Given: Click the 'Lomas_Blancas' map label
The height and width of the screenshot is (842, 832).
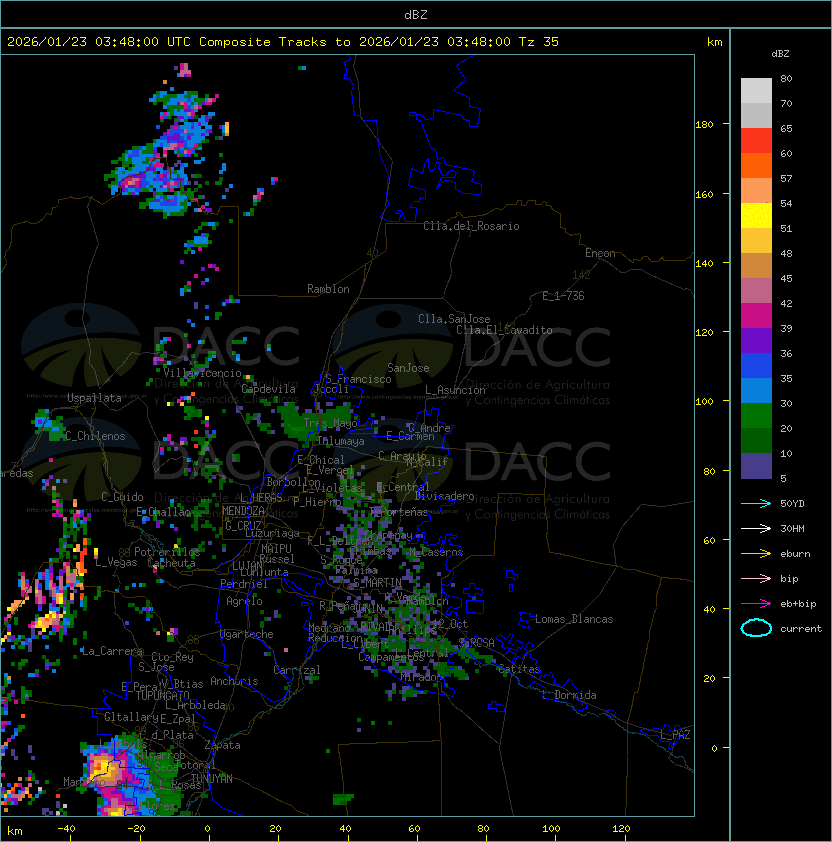Looking at the screenshot, I should click(x=574, y=619).
